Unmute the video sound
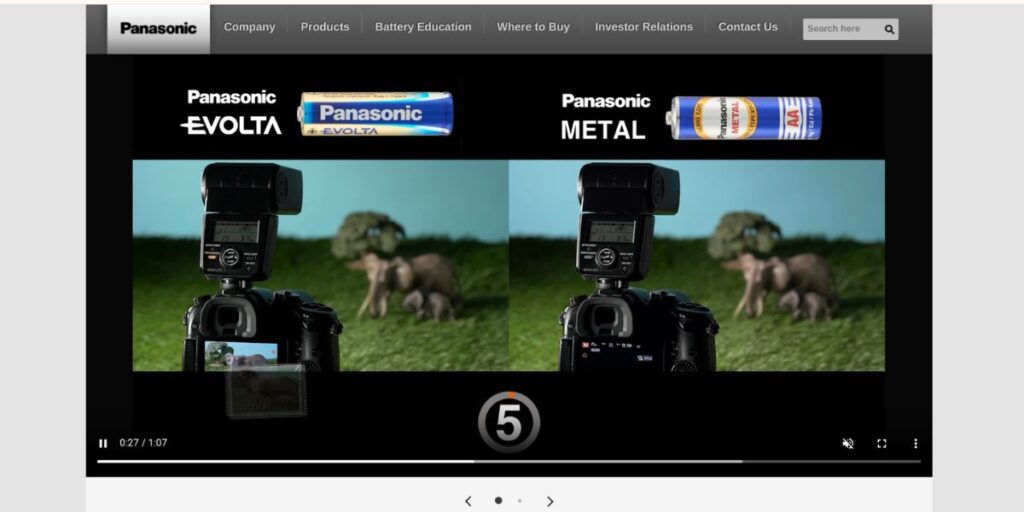The width and height of the screenshot is (1024, 512). [848, 443]
